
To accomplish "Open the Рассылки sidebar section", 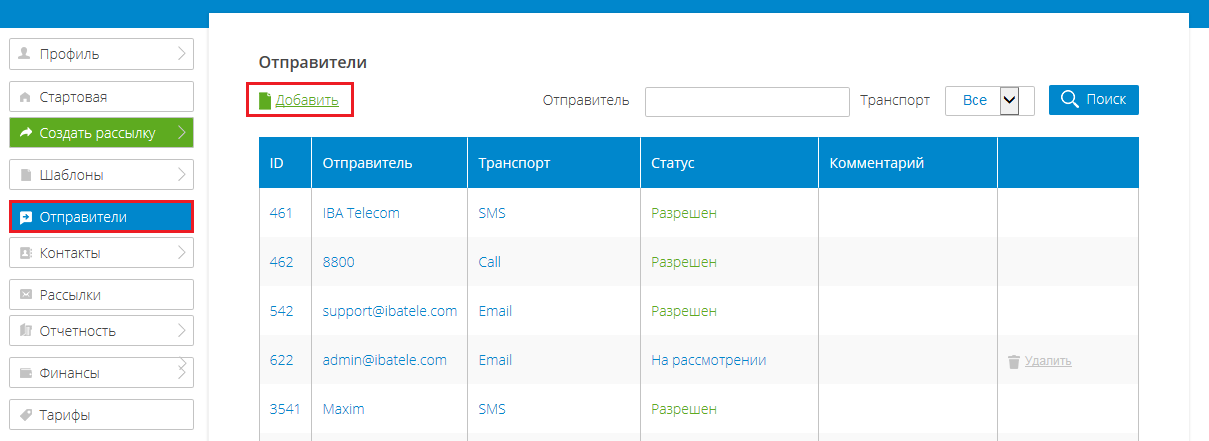I will 101,295.
